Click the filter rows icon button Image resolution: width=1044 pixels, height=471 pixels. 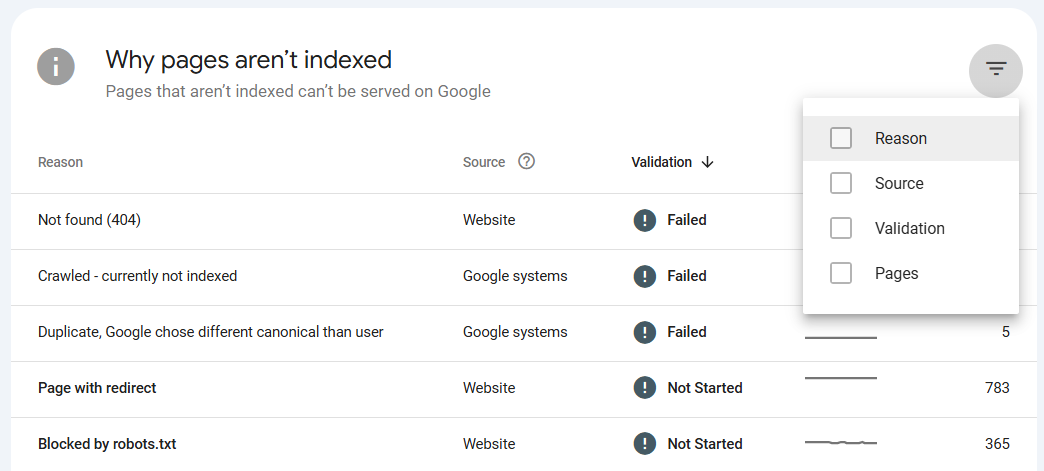995,70
